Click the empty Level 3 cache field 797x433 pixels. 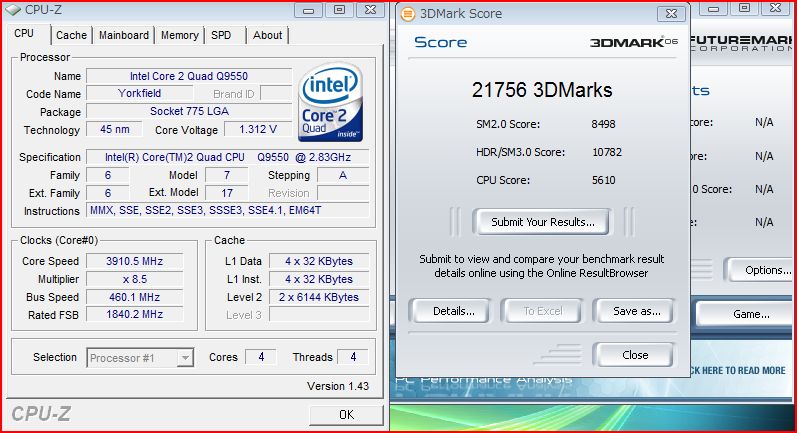319,315
